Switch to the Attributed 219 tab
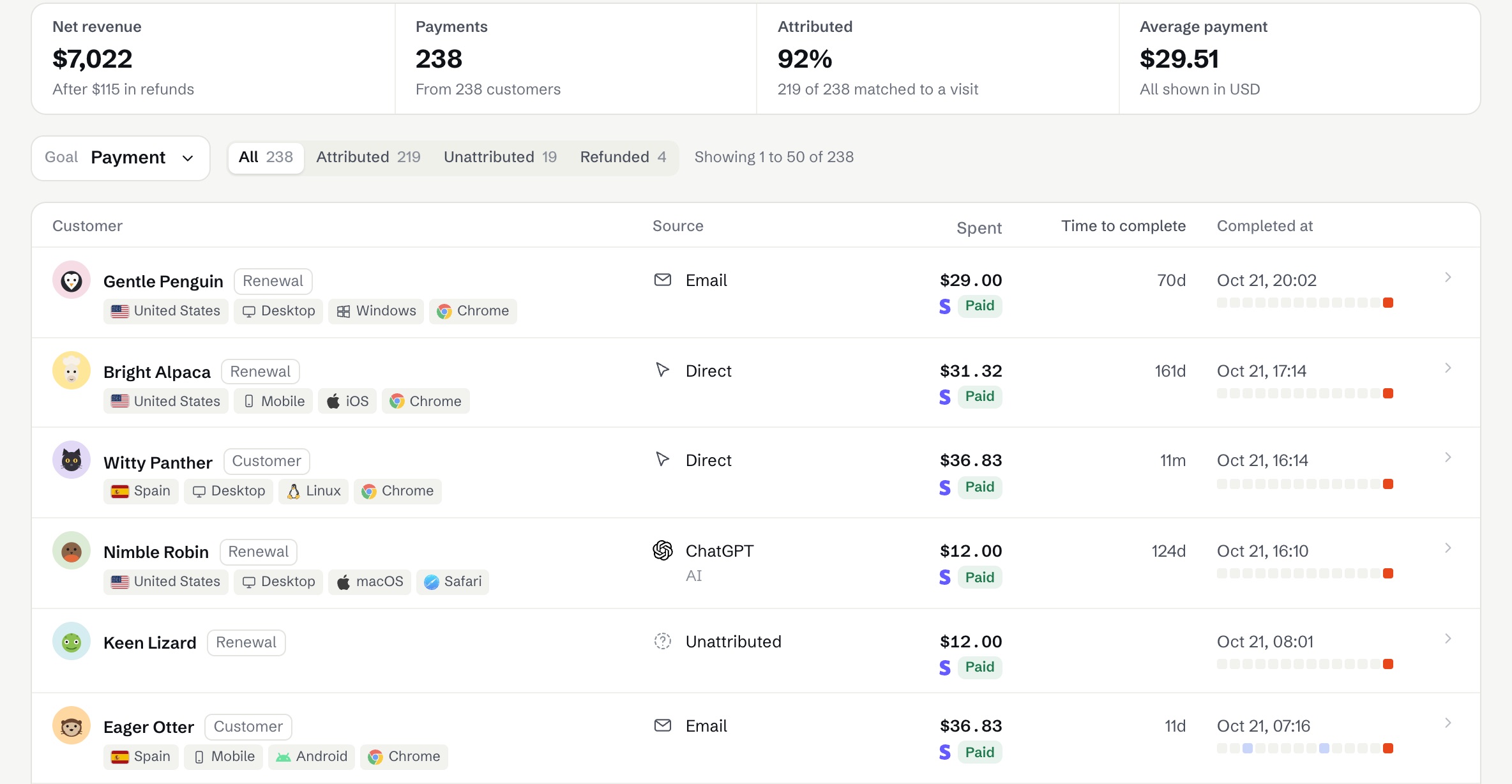 click(x=368, y=157)
